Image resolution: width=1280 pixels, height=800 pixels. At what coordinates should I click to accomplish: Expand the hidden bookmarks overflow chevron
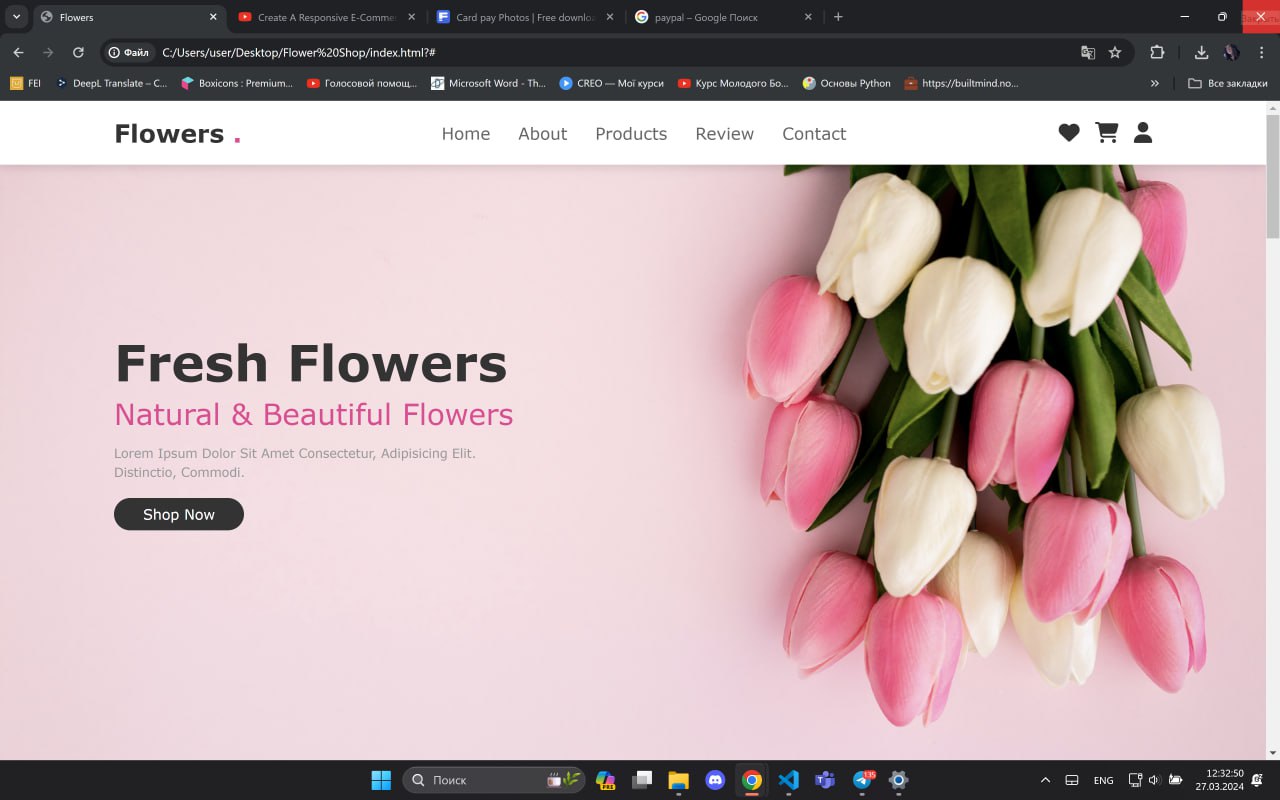tap(1155, 83)
